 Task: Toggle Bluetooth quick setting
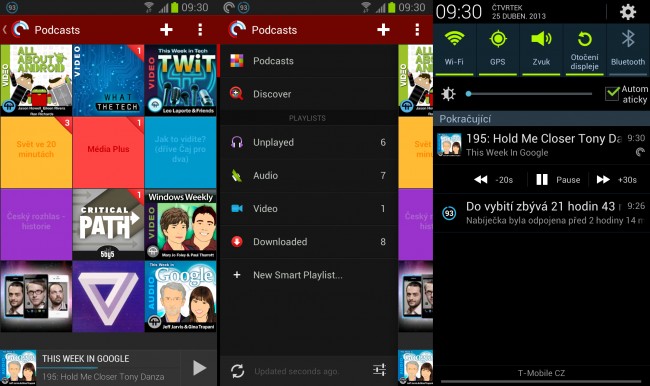(x=628, y=49)
